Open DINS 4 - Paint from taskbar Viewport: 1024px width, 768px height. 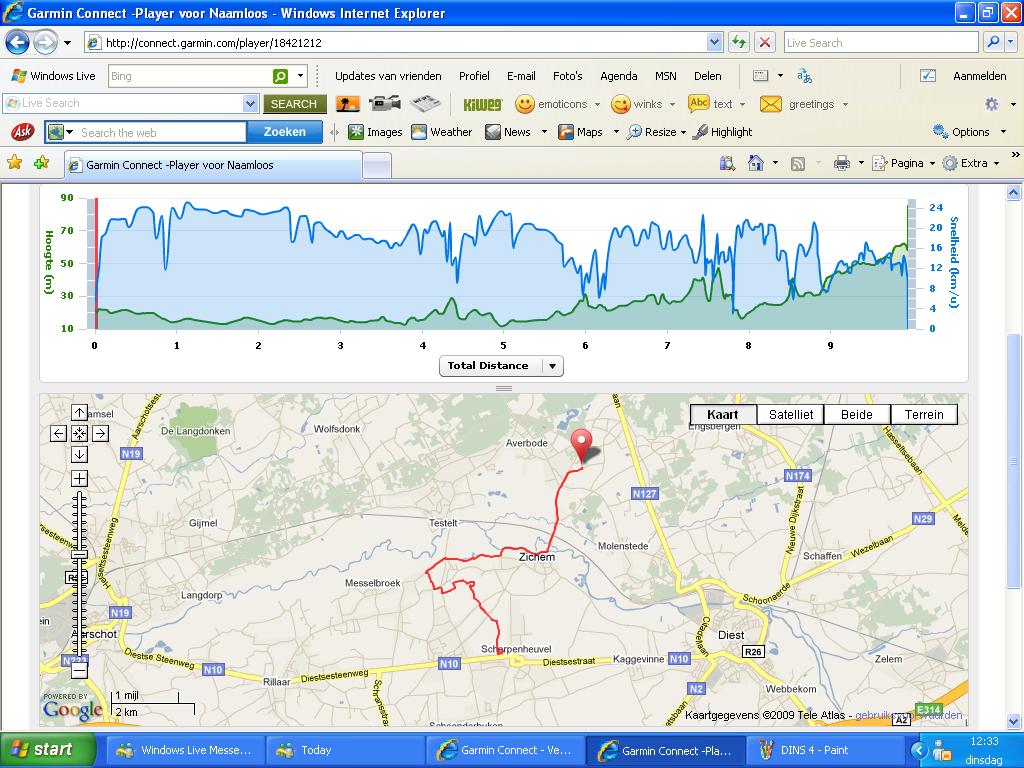coord(825,750)
